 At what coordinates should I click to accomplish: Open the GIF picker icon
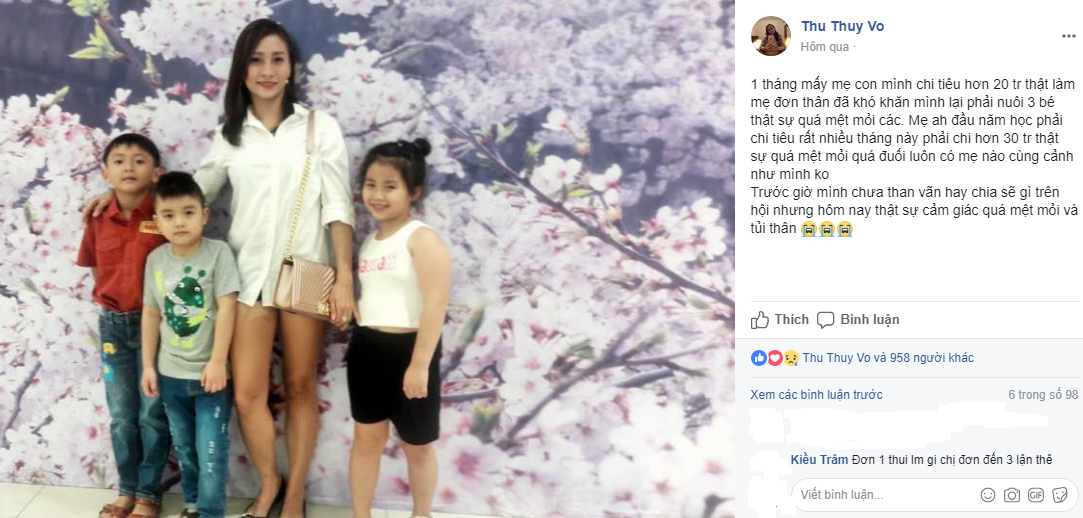click(1035, 495)
